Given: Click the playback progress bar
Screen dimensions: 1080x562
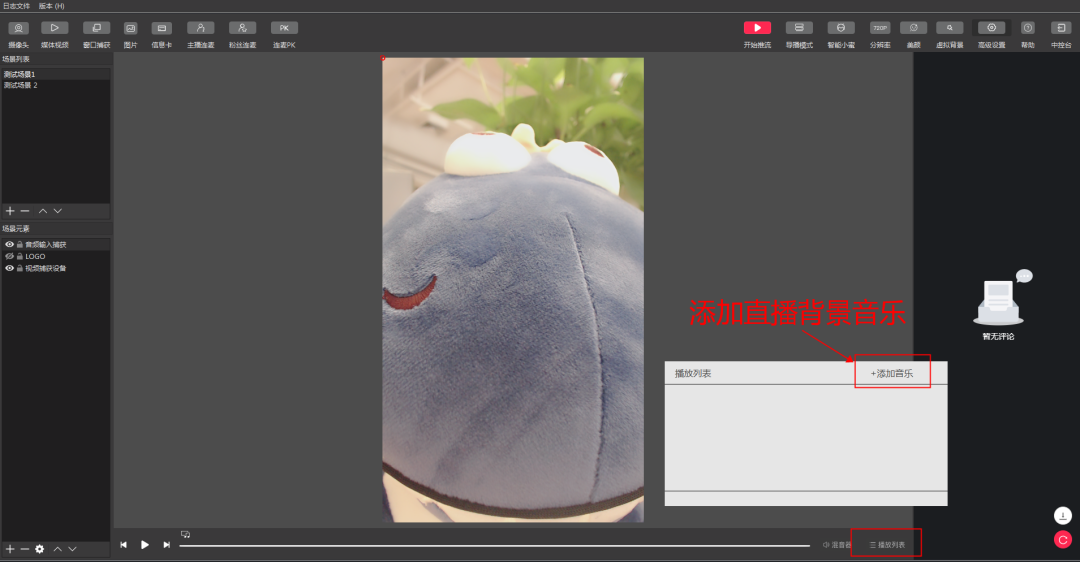Looking at the screenshot, I should click(495, 545).
